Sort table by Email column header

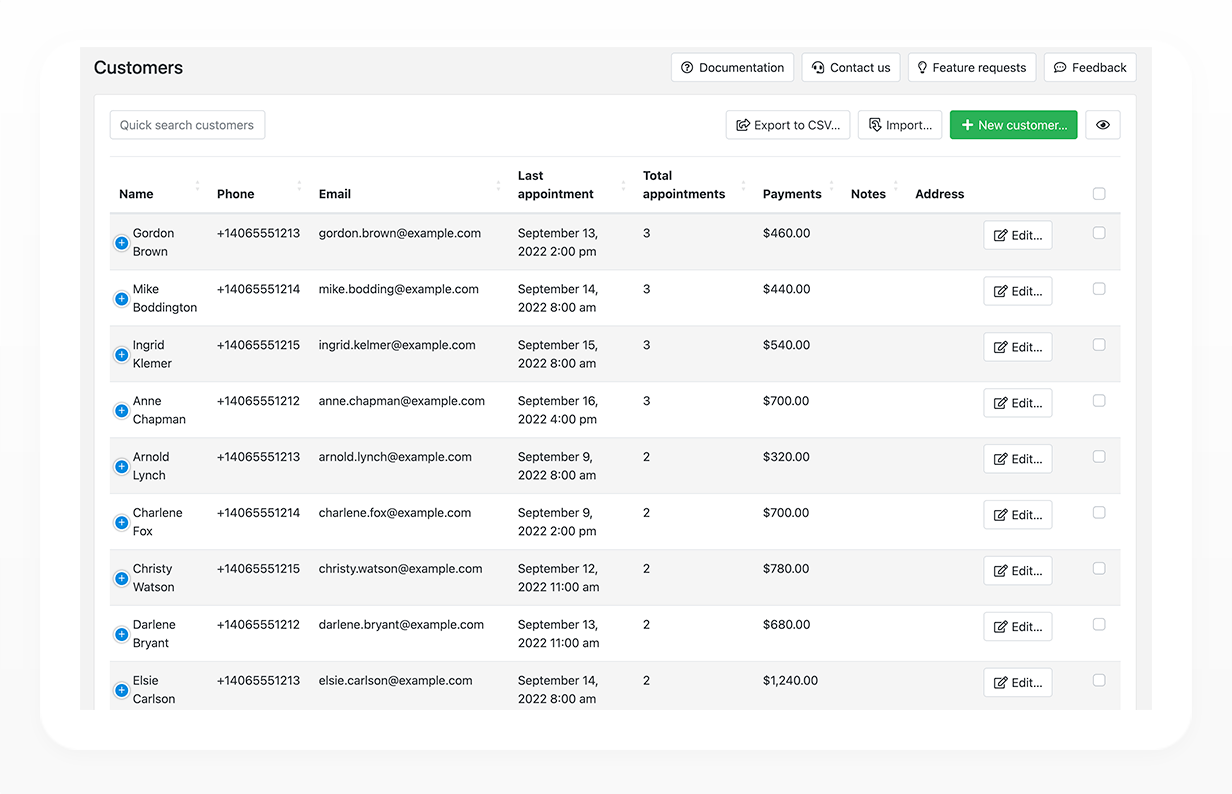coord(335,194)
